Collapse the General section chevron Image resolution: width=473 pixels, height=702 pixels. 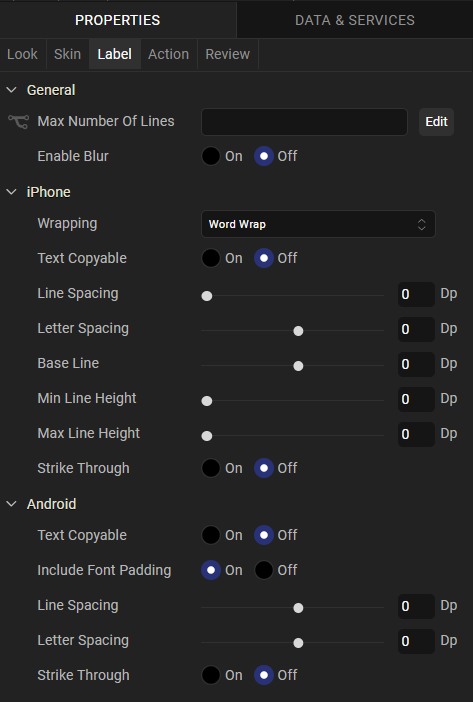[12, 90]
